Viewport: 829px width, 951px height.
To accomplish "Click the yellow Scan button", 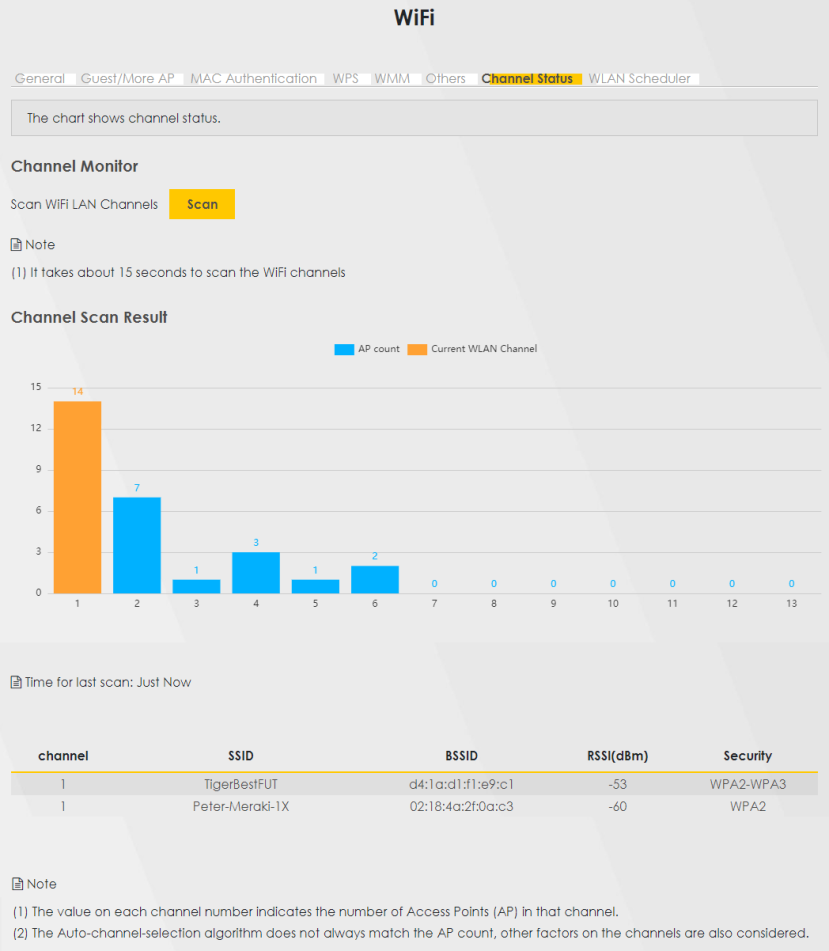I will [x=202, y=204].
